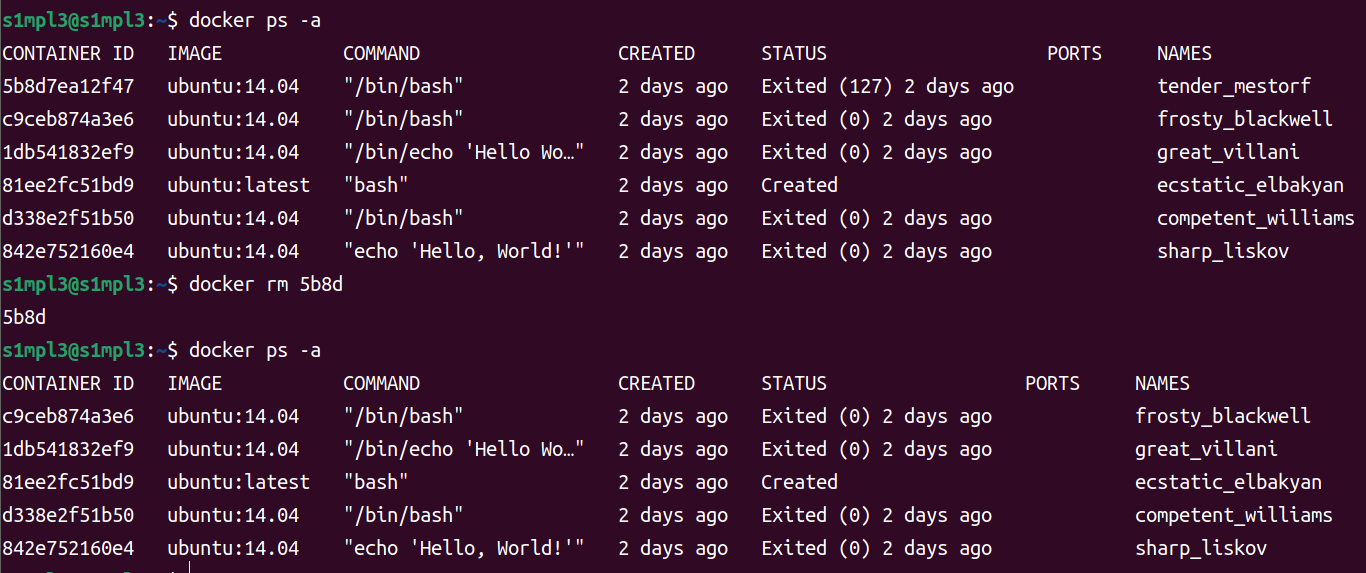Click ecstatic_elbakyan in the first listing

coord(1250,185)
